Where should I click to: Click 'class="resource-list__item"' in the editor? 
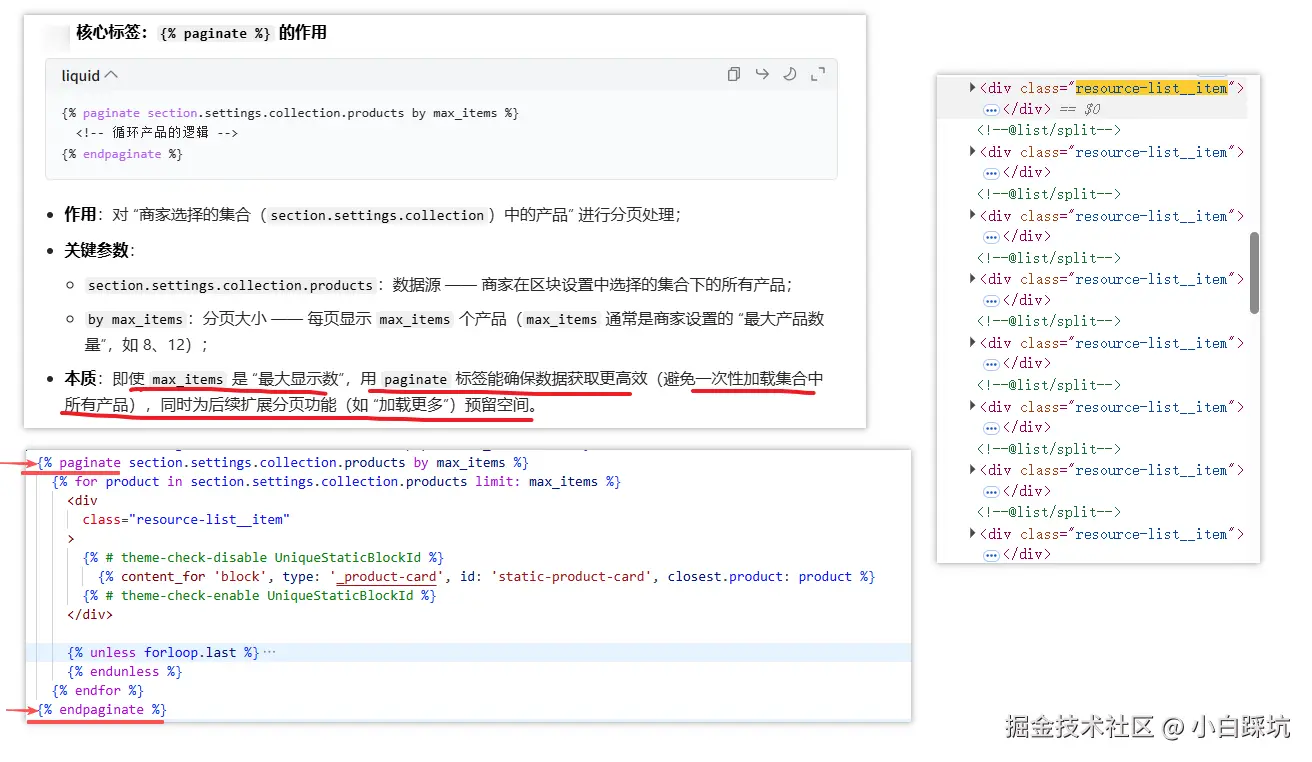tap(186, 520)
